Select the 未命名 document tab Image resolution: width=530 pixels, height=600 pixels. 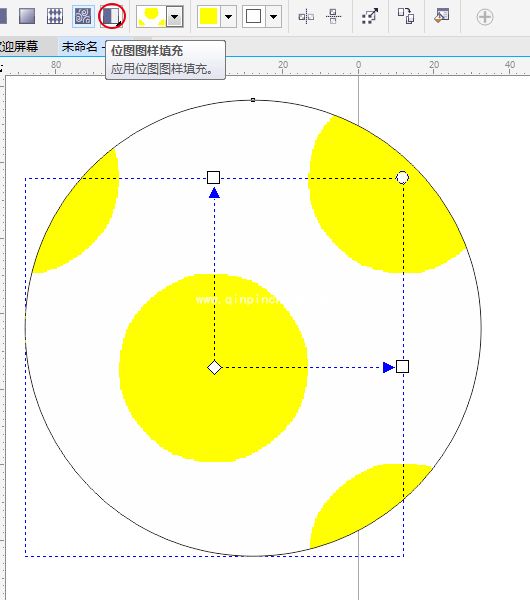[80, 47]
